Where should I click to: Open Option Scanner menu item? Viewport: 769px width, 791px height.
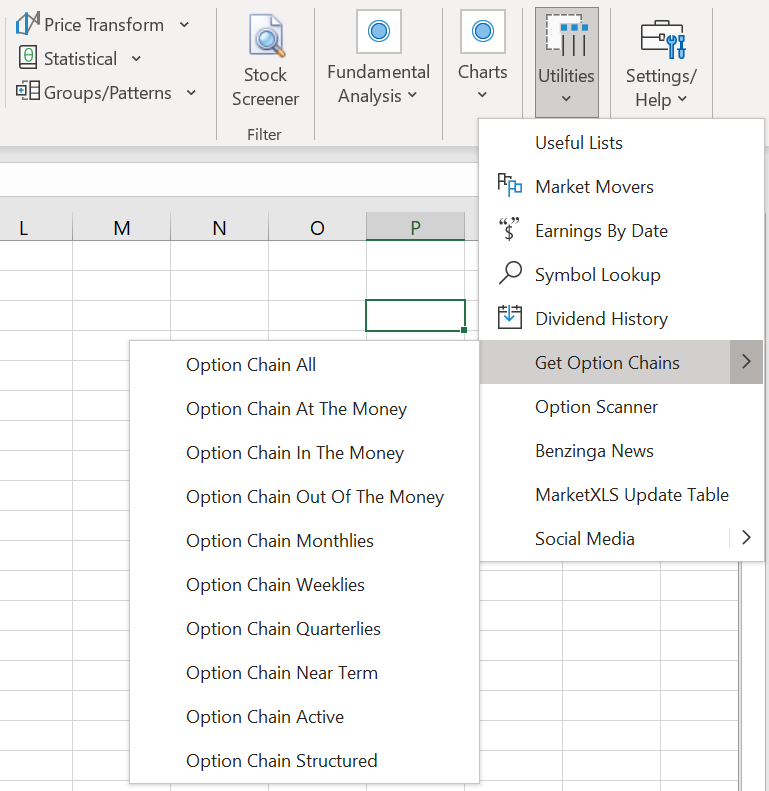point(622,406)
